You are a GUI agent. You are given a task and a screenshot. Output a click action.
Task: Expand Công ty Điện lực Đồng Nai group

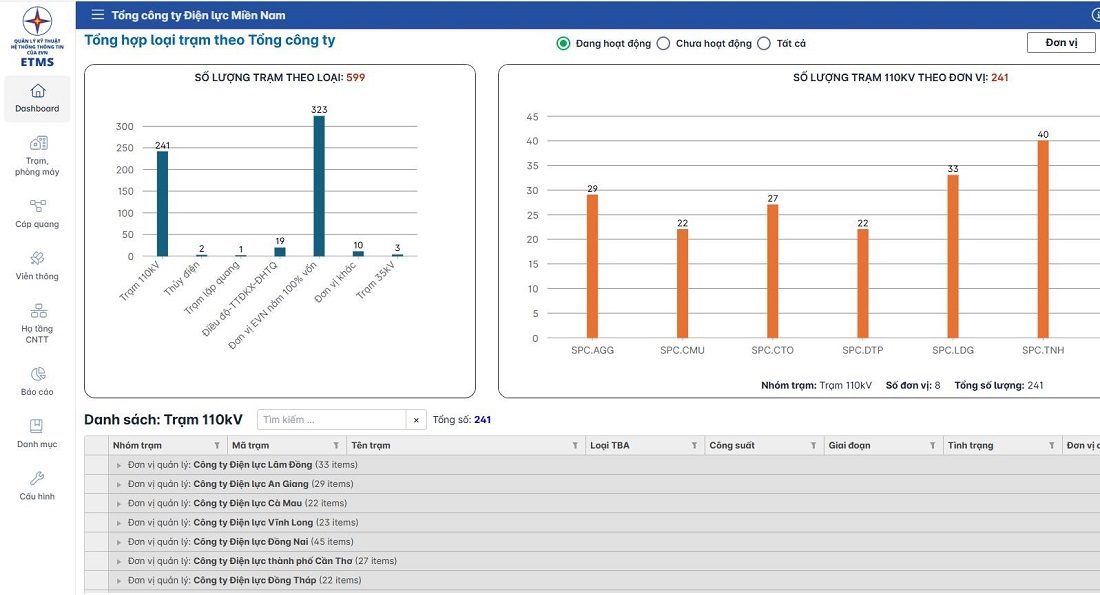119,542
